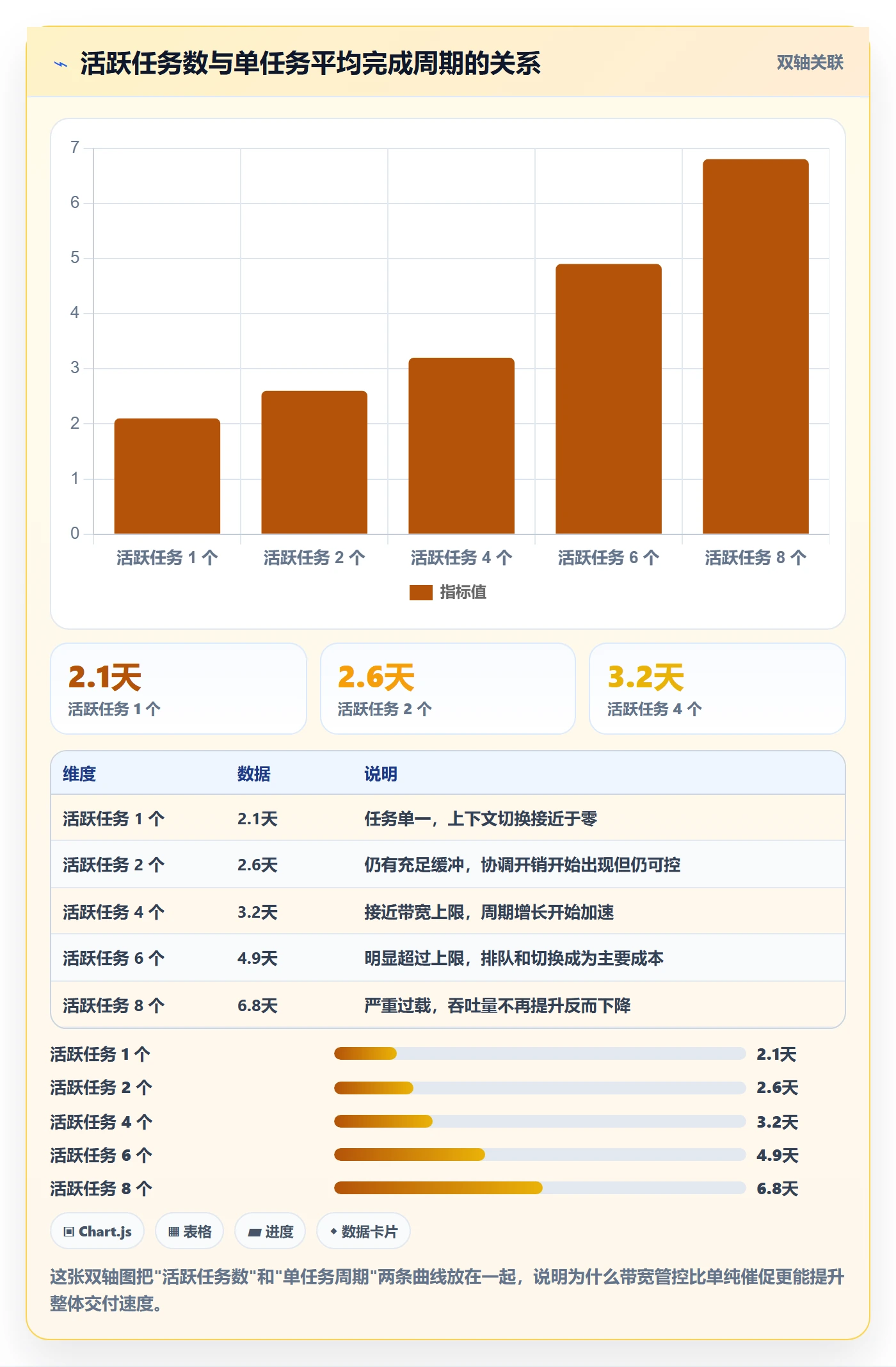The image size is (896, 1367).
Task: Click the square icon in Chart.js chip
Action: pyautogui.click(x=69, y=1232)
